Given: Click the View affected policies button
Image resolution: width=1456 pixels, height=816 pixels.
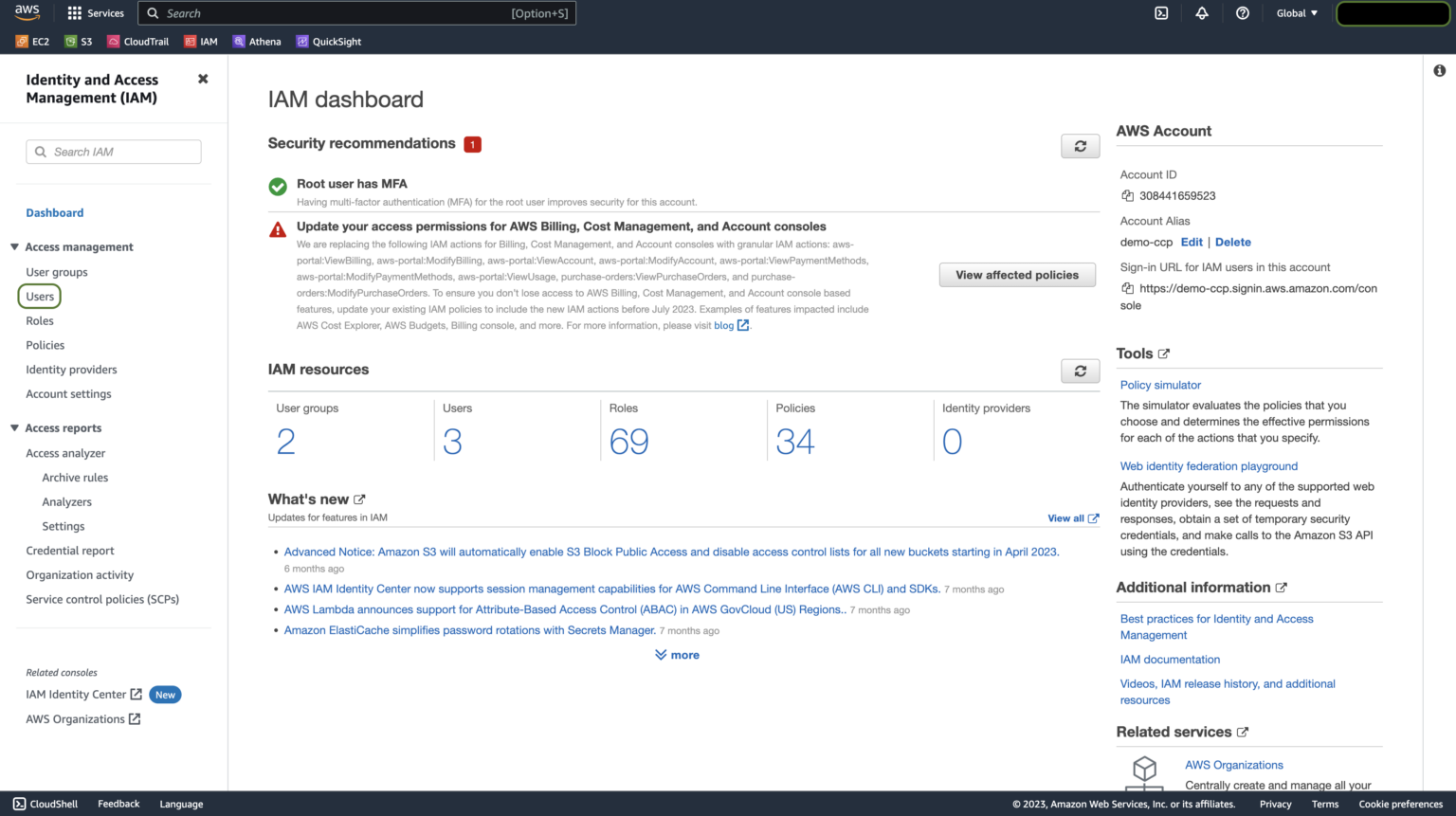Looking at the screenshot, I should pyautogui.click(x=1017, y=275).
